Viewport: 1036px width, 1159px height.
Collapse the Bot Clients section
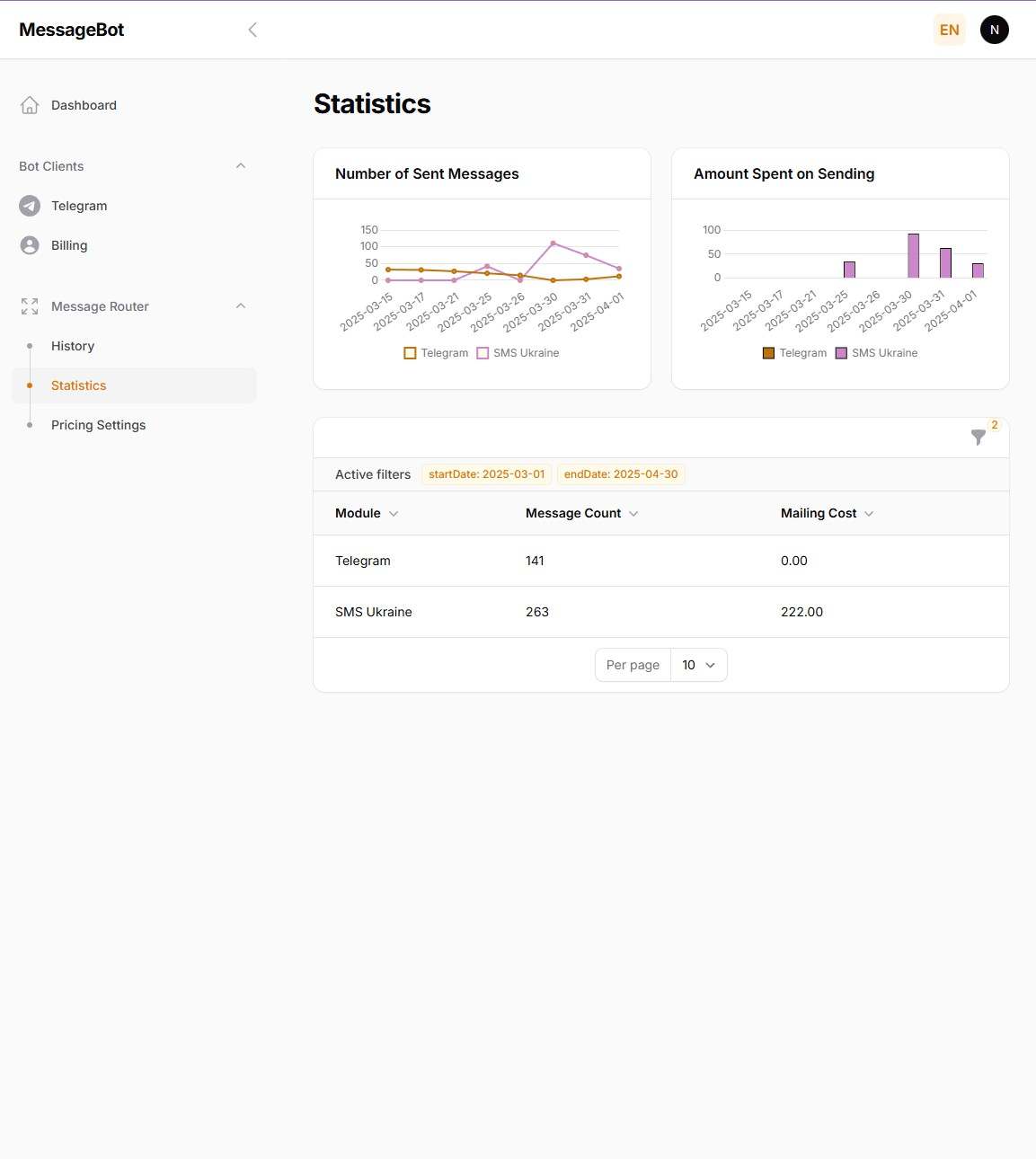(240, 166)
